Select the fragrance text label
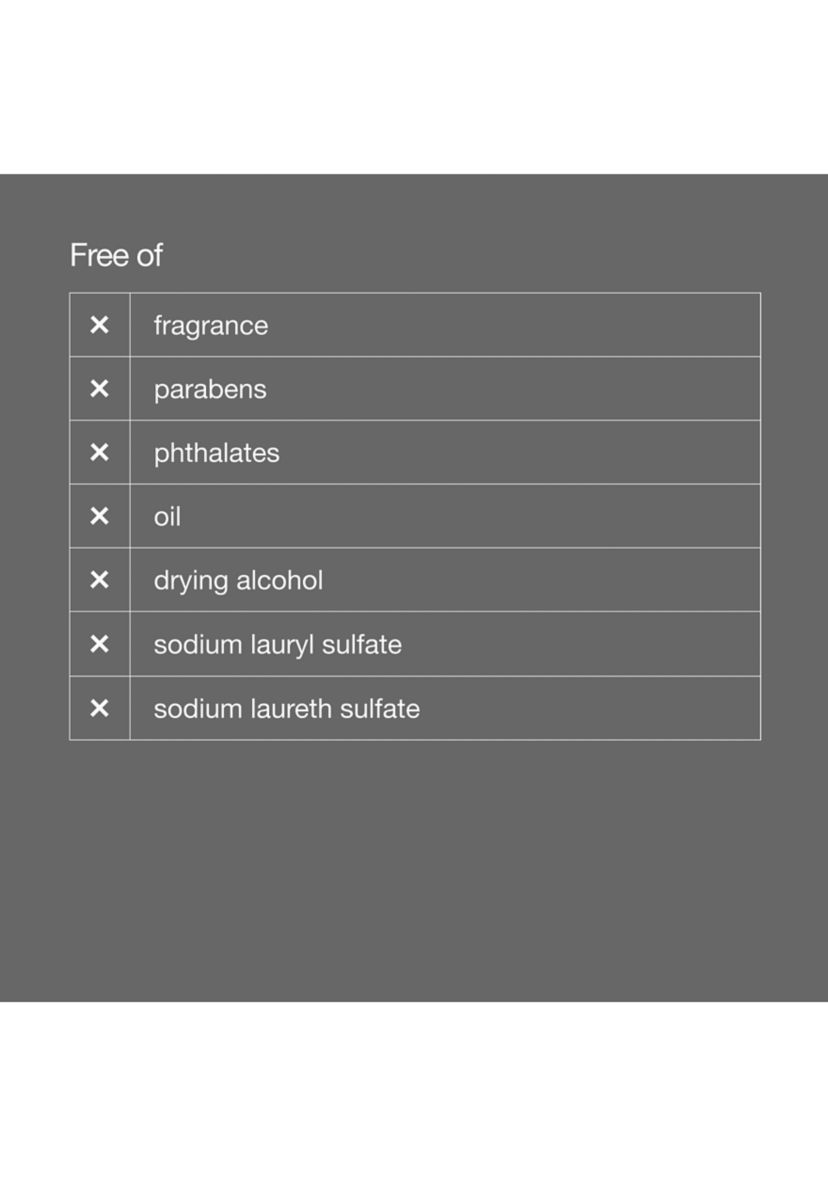The height and width of the screenshot is (1177, 828). (211, 327)
